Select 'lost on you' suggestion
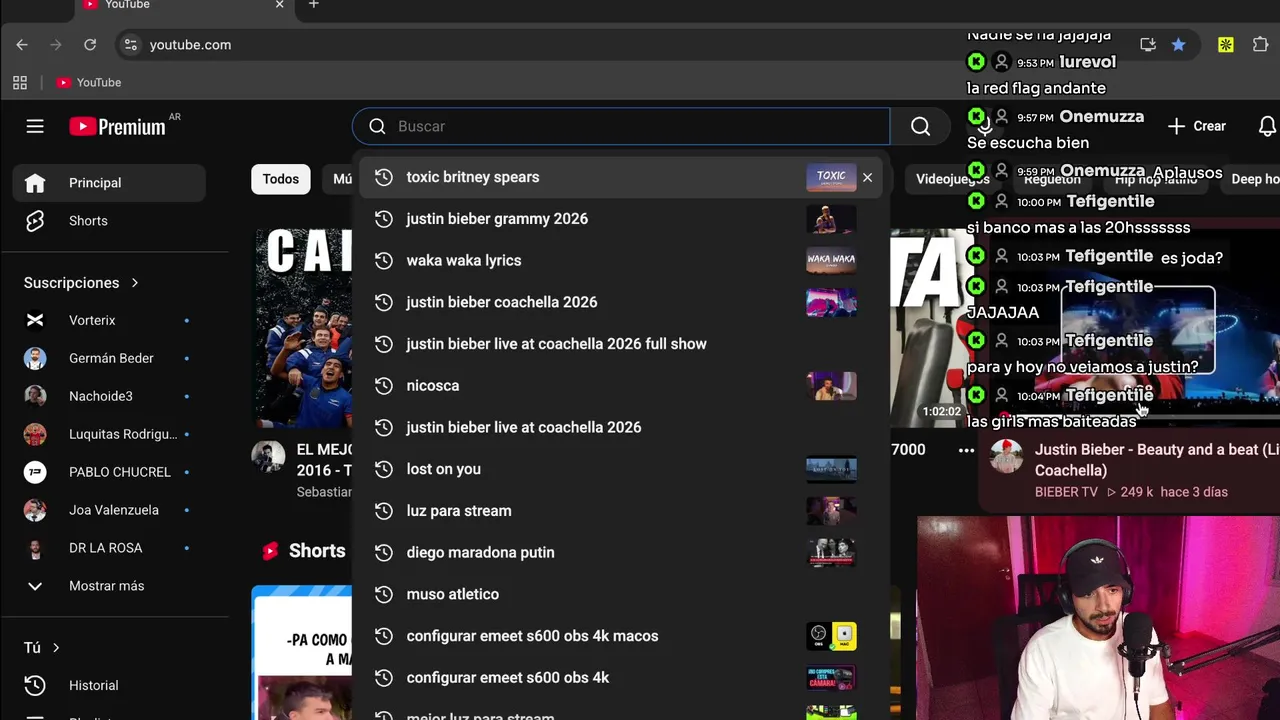Image resolution: width=1280 pixels, height=720 pixels. click(x=621, y=469)
